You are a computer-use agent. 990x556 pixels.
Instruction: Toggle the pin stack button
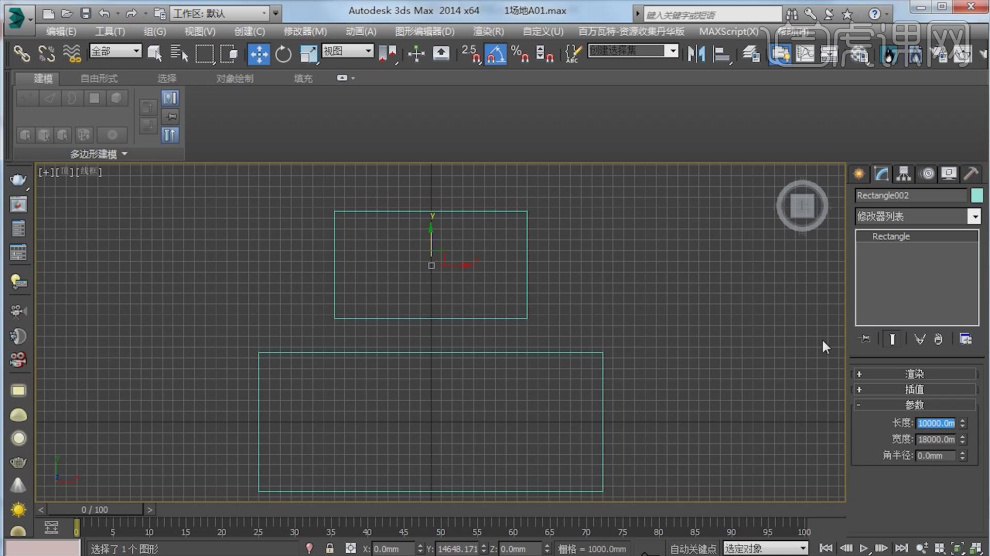point(865,339)
